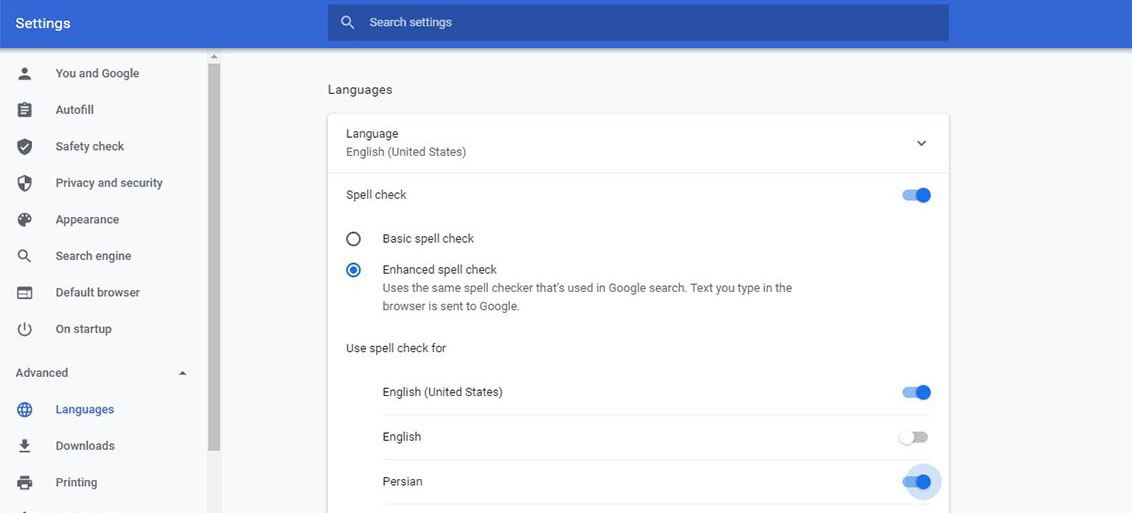This screenshot has height=513, width=1132.
Task: Open the Printing settings page
Action: tap(76, 482)
